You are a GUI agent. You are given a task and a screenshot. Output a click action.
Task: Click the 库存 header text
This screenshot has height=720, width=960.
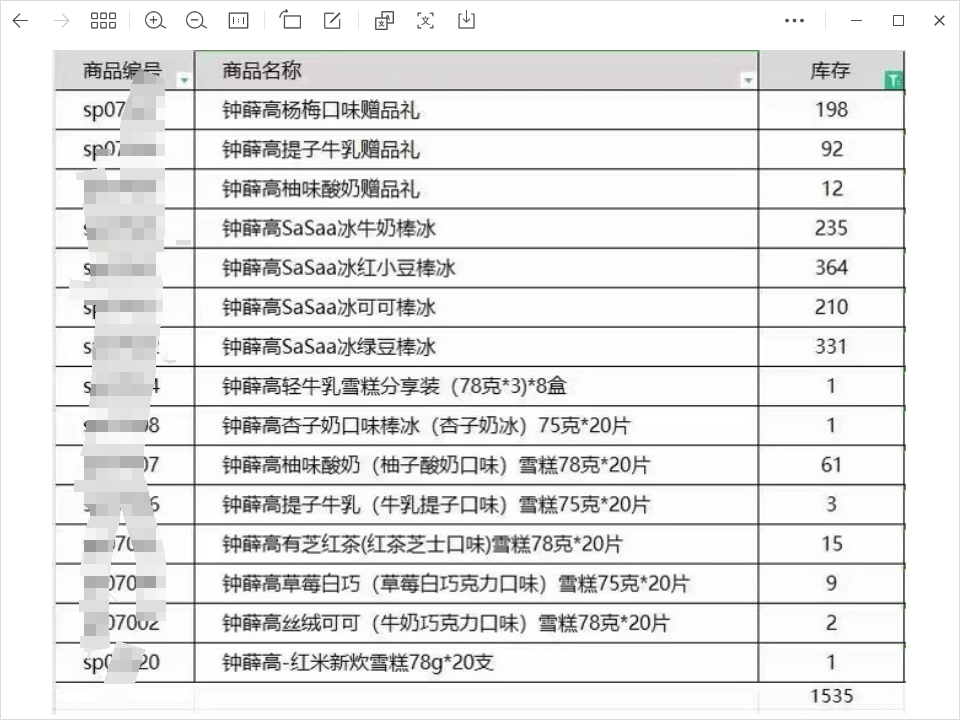(830, 70)
